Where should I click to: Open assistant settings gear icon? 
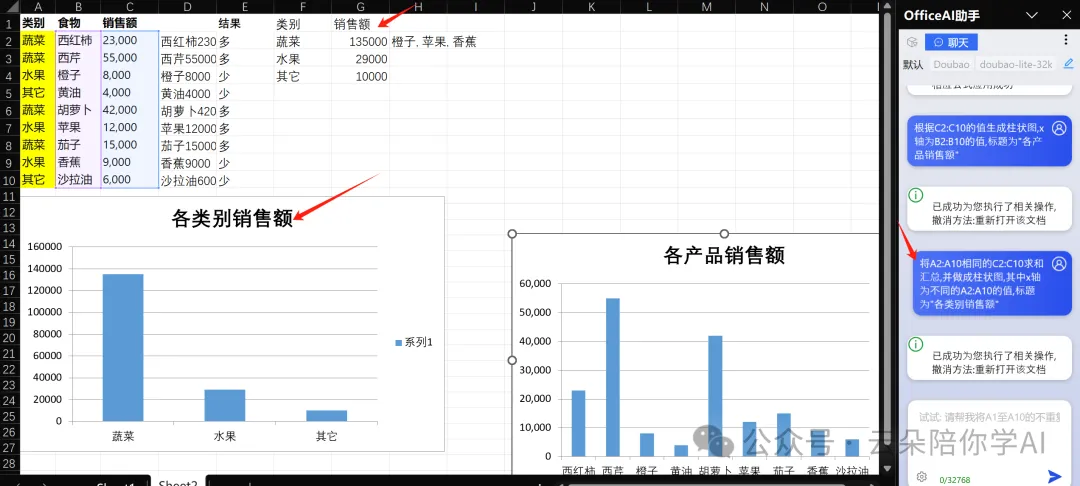pyautogui.click(x=921, y=476)
